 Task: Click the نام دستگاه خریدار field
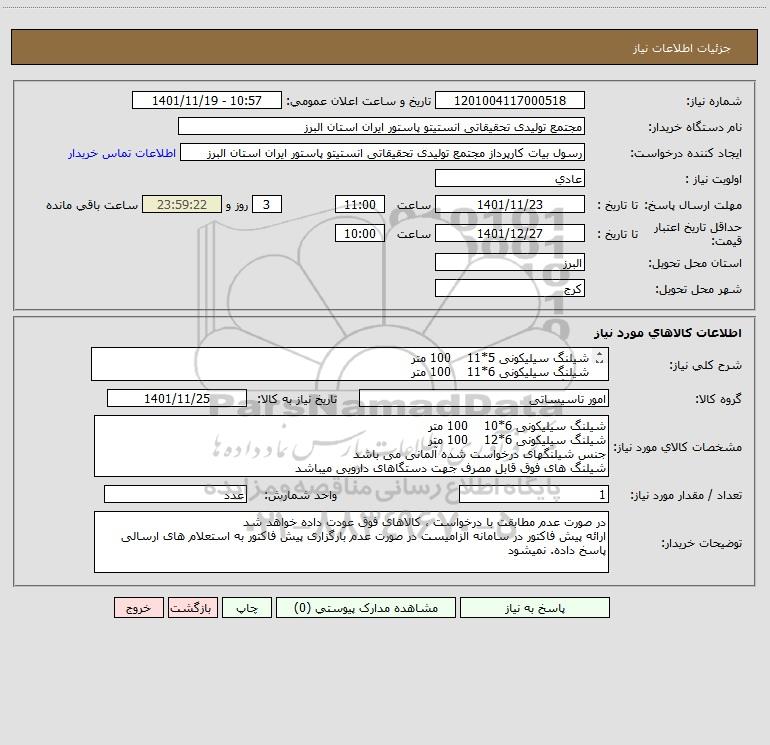pos(381,126)
